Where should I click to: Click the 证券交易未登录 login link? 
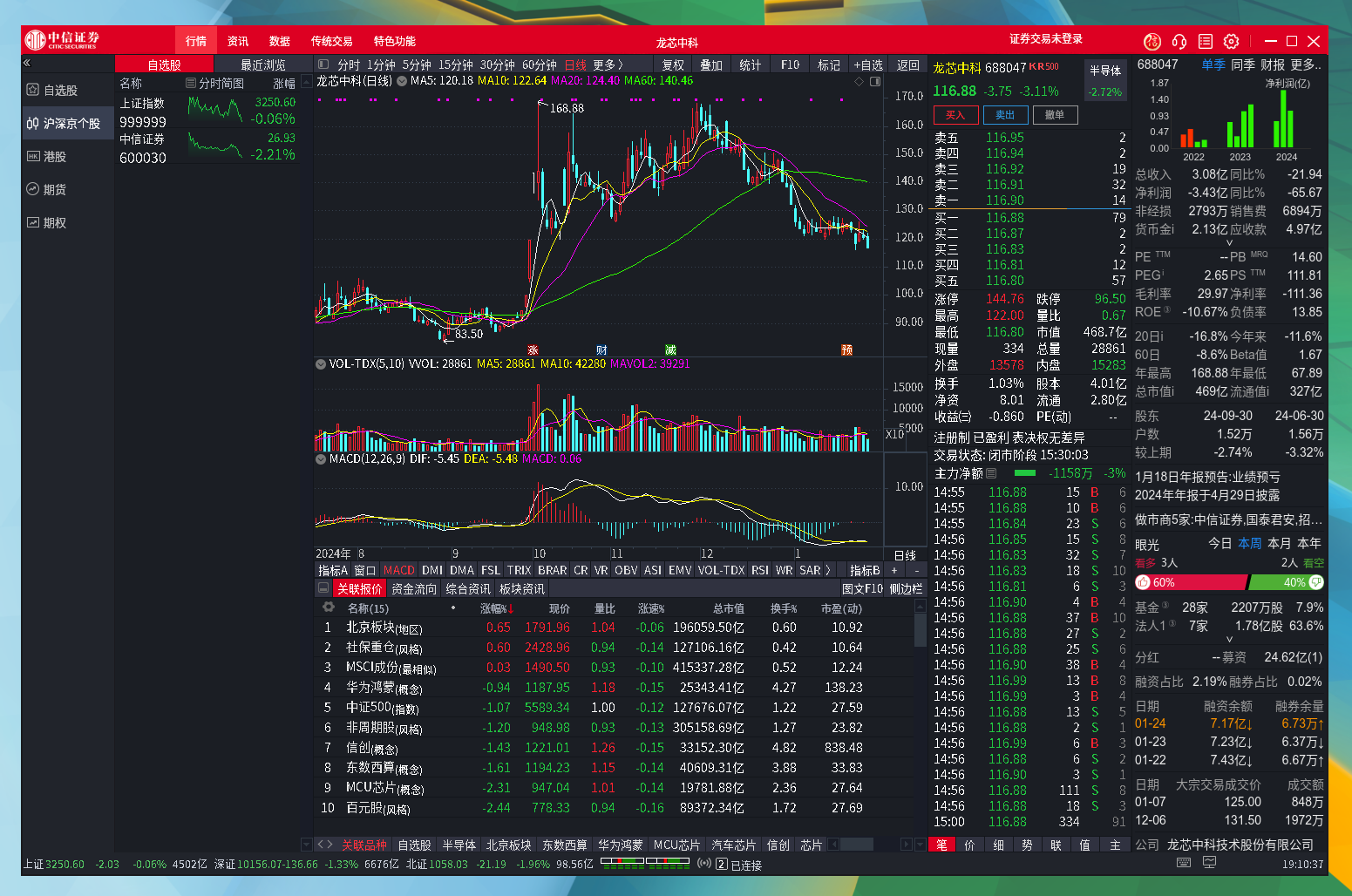click(1044, 40)
